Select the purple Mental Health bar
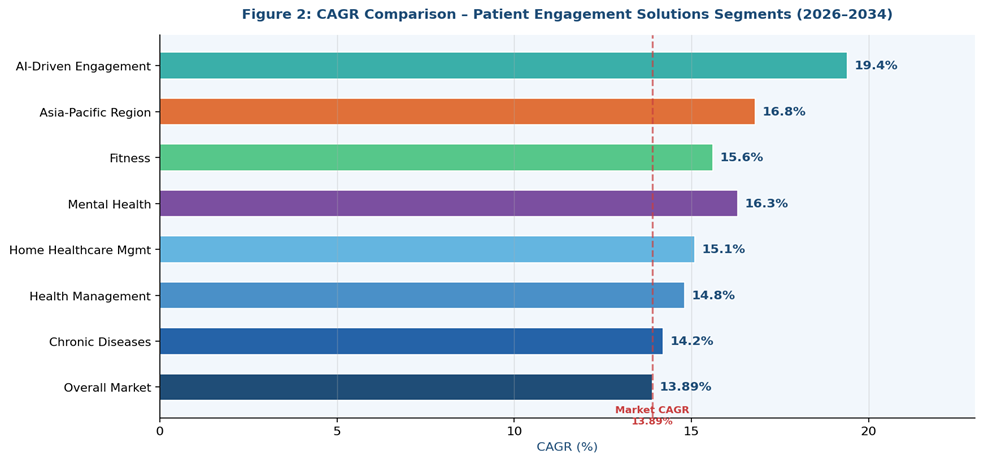The image size is (984, 461). pyautogui.click(x=447, y=204)
